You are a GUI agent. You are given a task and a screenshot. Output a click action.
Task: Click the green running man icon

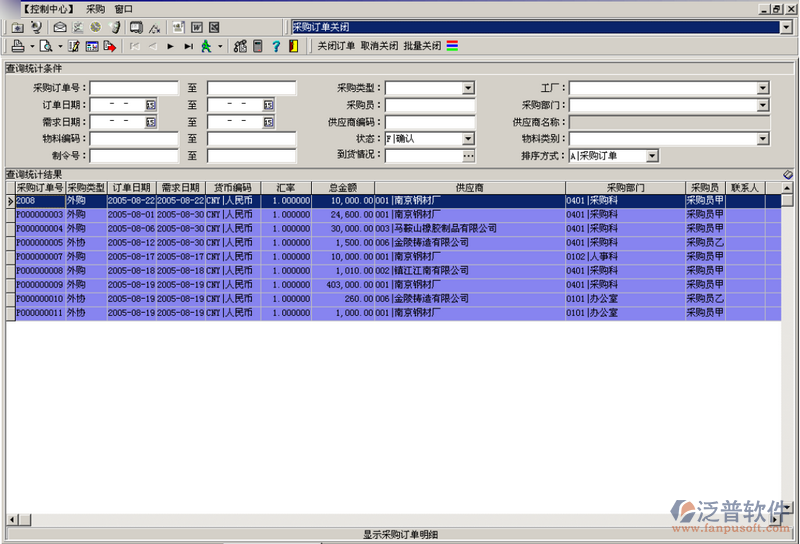point(206,46)
